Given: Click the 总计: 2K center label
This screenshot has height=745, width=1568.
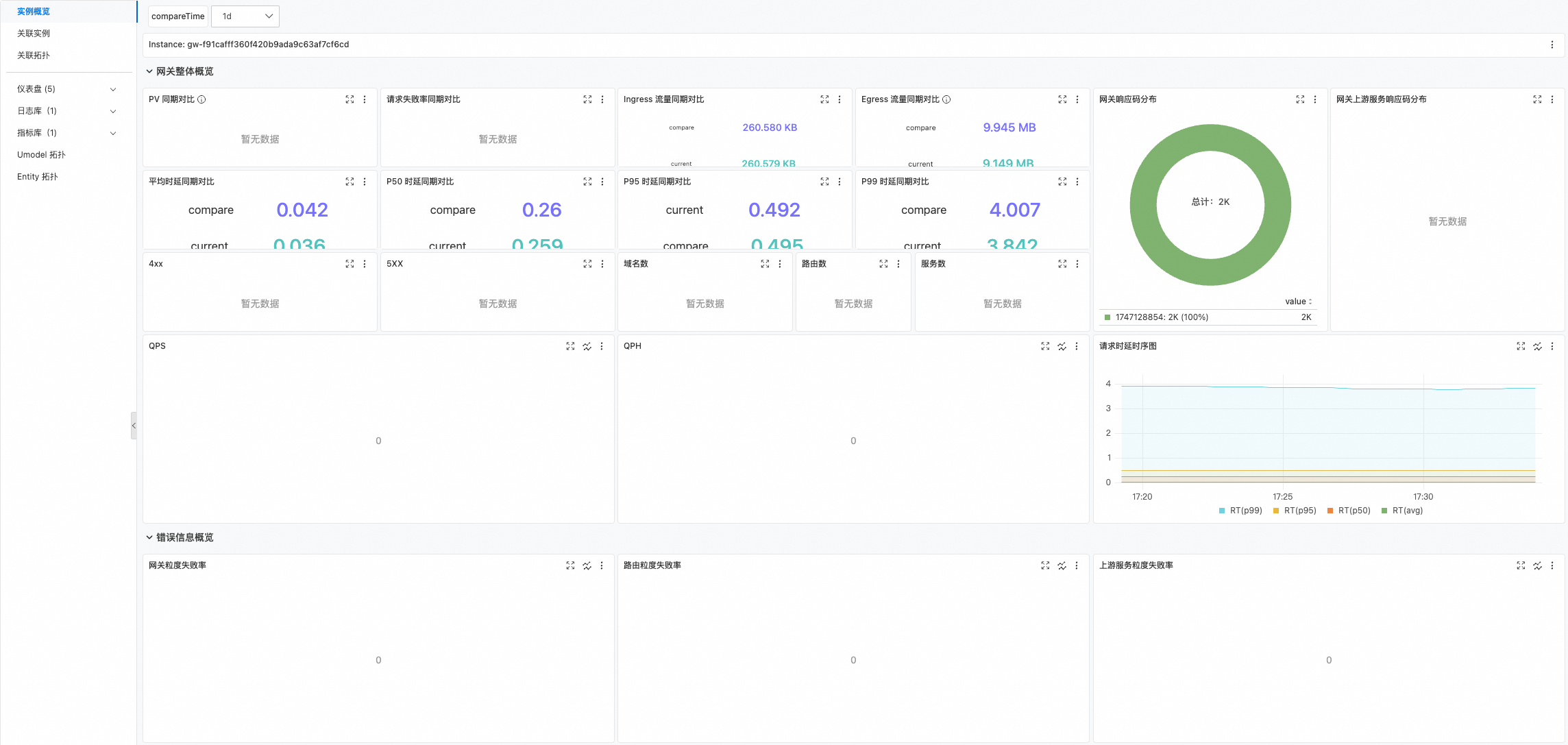Looking at the screenshot, I should [x=1210, y=201].
